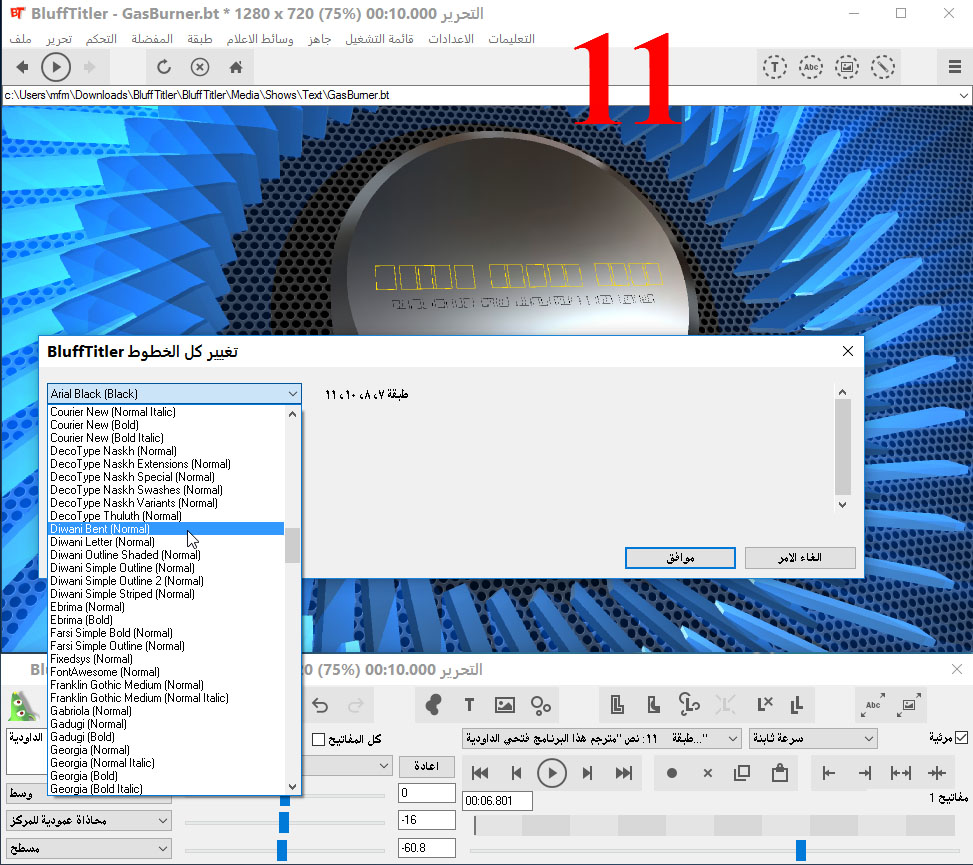The height and width of the screenshot is (865, 973).
Task: Open the طبقة menu
Action: click(200, 39)
